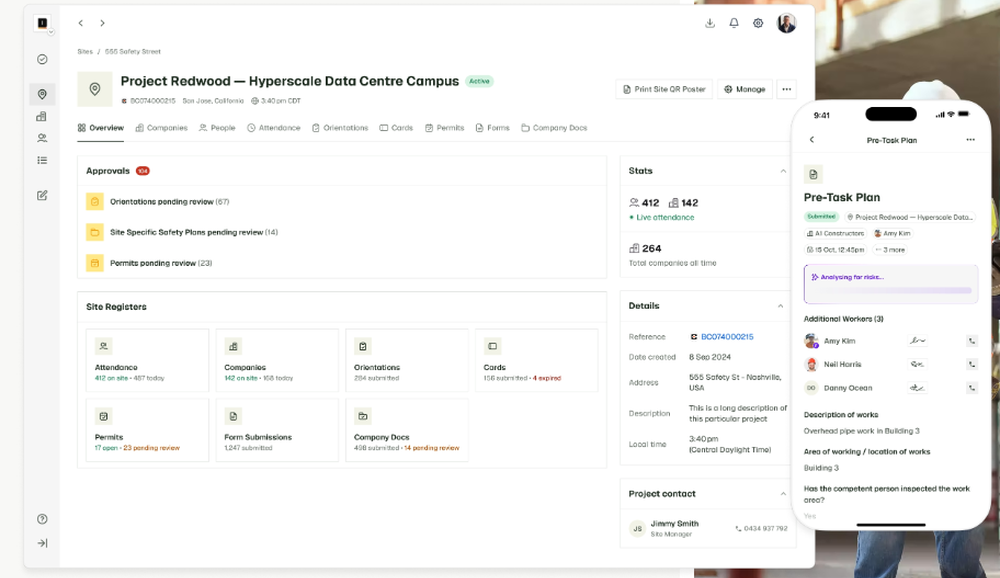Click the collapse sidebar arrow icon

click(42, 543)
